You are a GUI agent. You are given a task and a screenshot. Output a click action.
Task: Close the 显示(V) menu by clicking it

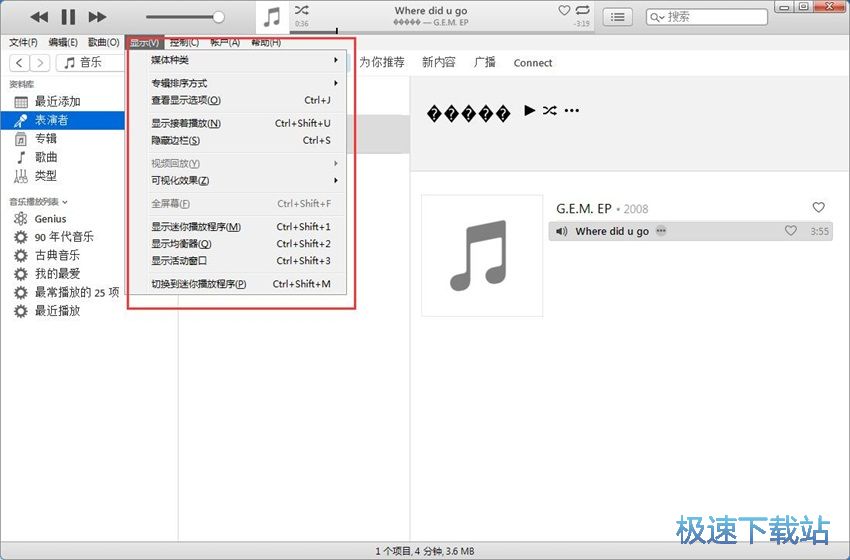(x=144, y=42)
